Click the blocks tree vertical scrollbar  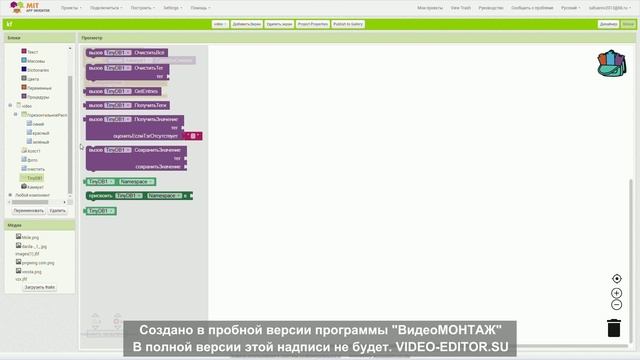pyautogui.click(x=70, y=135)
